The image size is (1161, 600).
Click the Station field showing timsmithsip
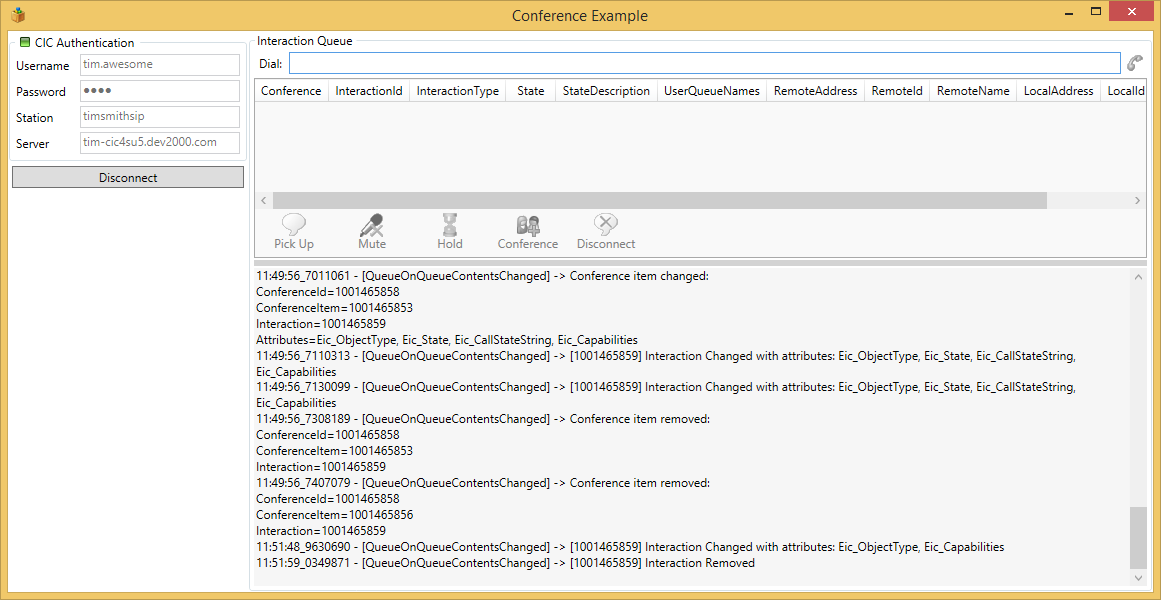click(x=159, y=117)
